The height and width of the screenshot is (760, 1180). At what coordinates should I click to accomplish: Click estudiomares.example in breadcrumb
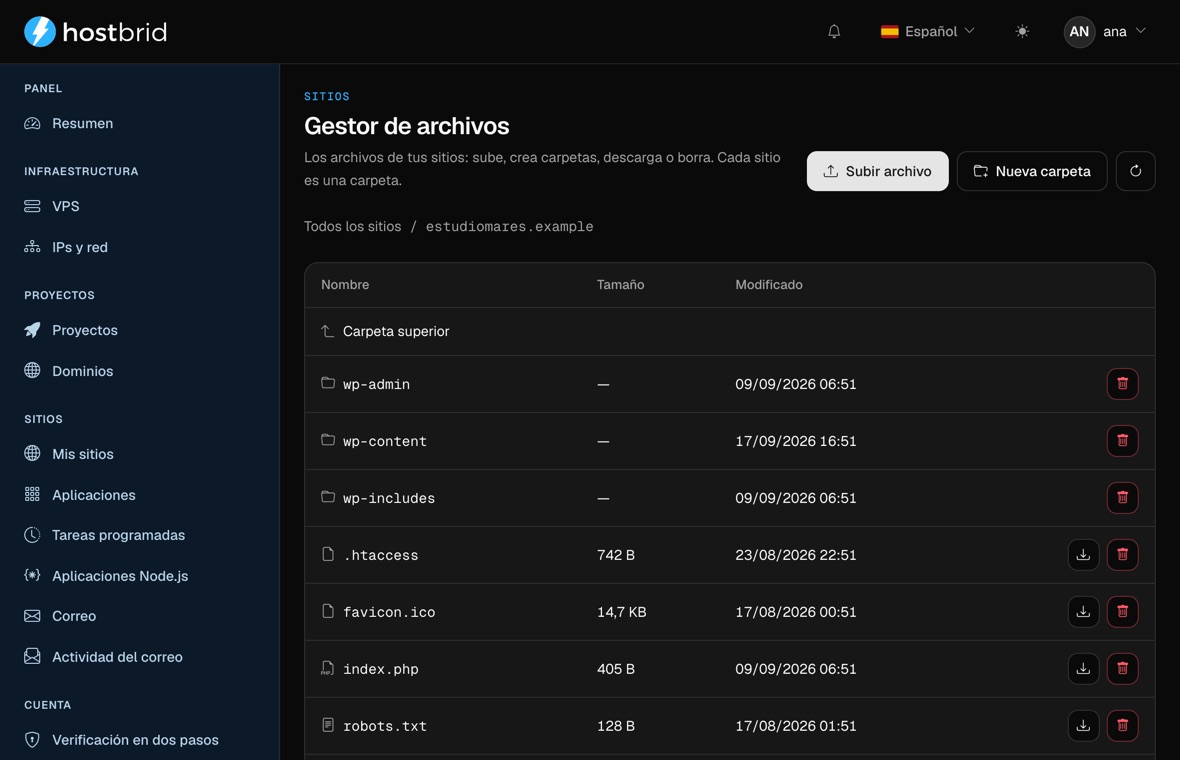click(x=509, y=226)
